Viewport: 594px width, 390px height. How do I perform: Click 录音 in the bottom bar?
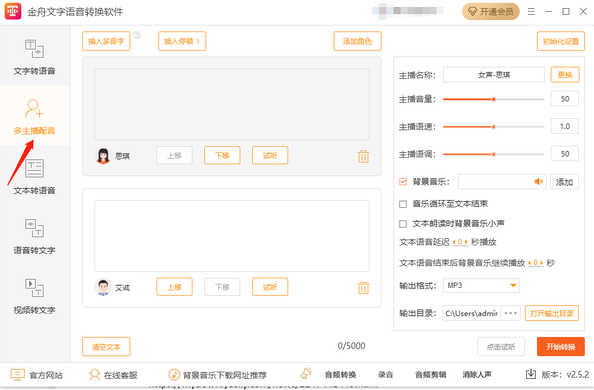click(385, 375)
